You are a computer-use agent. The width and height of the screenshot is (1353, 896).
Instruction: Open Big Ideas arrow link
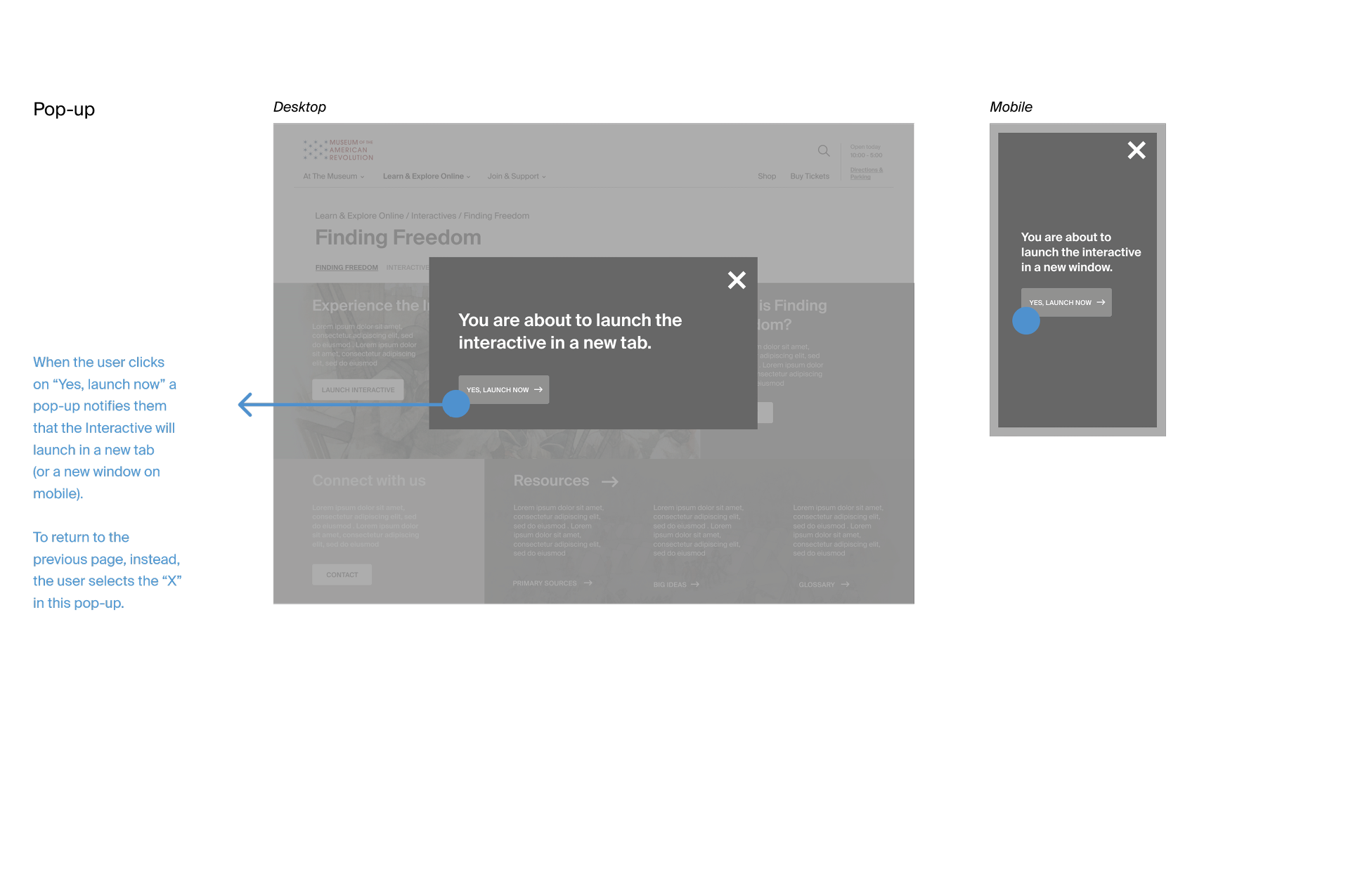[x=676, y=585]
